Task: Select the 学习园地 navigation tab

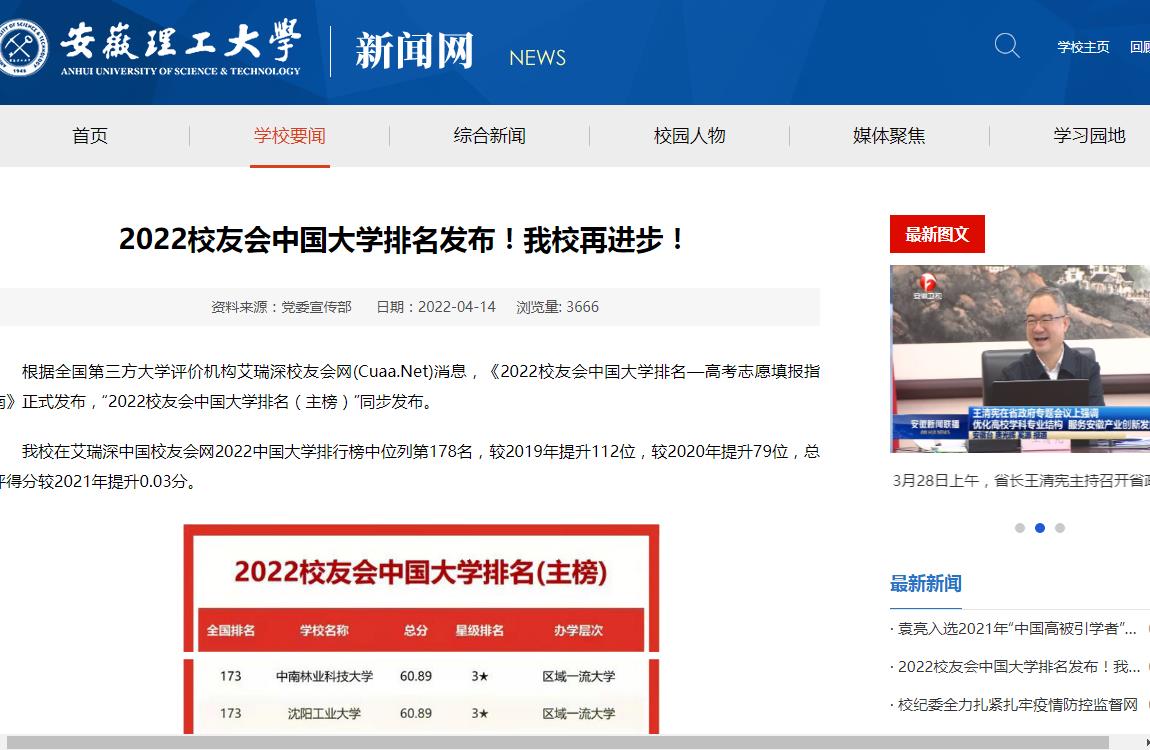Action: [x=1089, y=136]
